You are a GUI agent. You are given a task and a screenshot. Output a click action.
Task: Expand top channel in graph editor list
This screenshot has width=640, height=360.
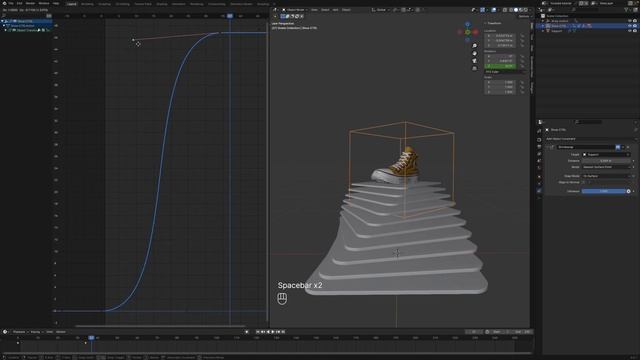pos(2,21)
